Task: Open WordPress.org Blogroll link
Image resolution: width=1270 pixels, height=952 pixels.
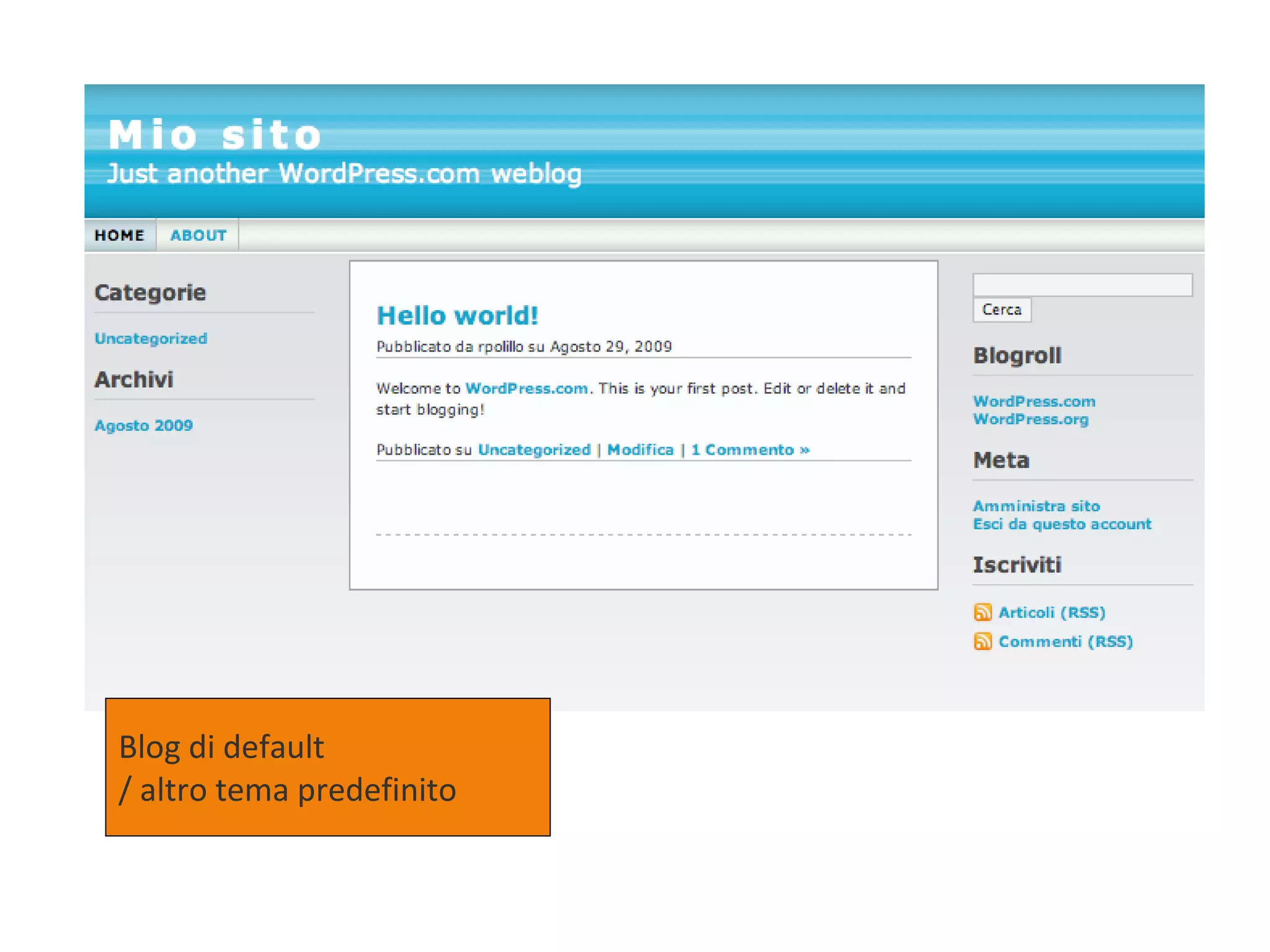Action: [1031, 419]
